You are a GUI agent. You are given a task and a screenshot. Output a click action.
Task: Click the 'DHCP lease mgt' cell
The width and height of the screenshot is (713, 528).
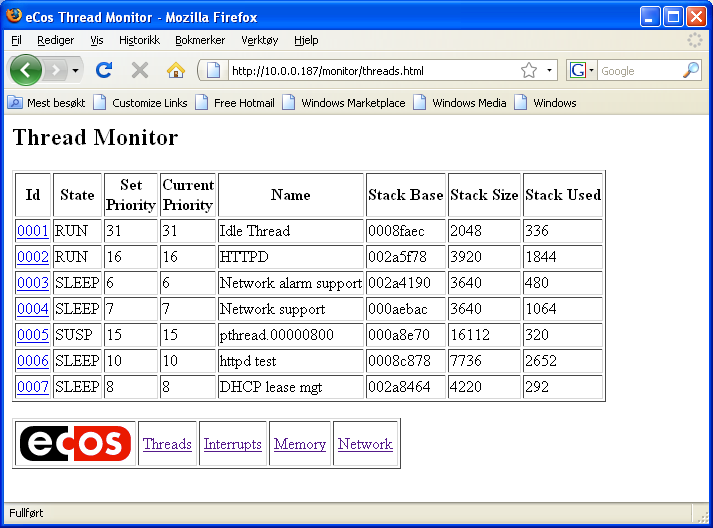(291, 387)
